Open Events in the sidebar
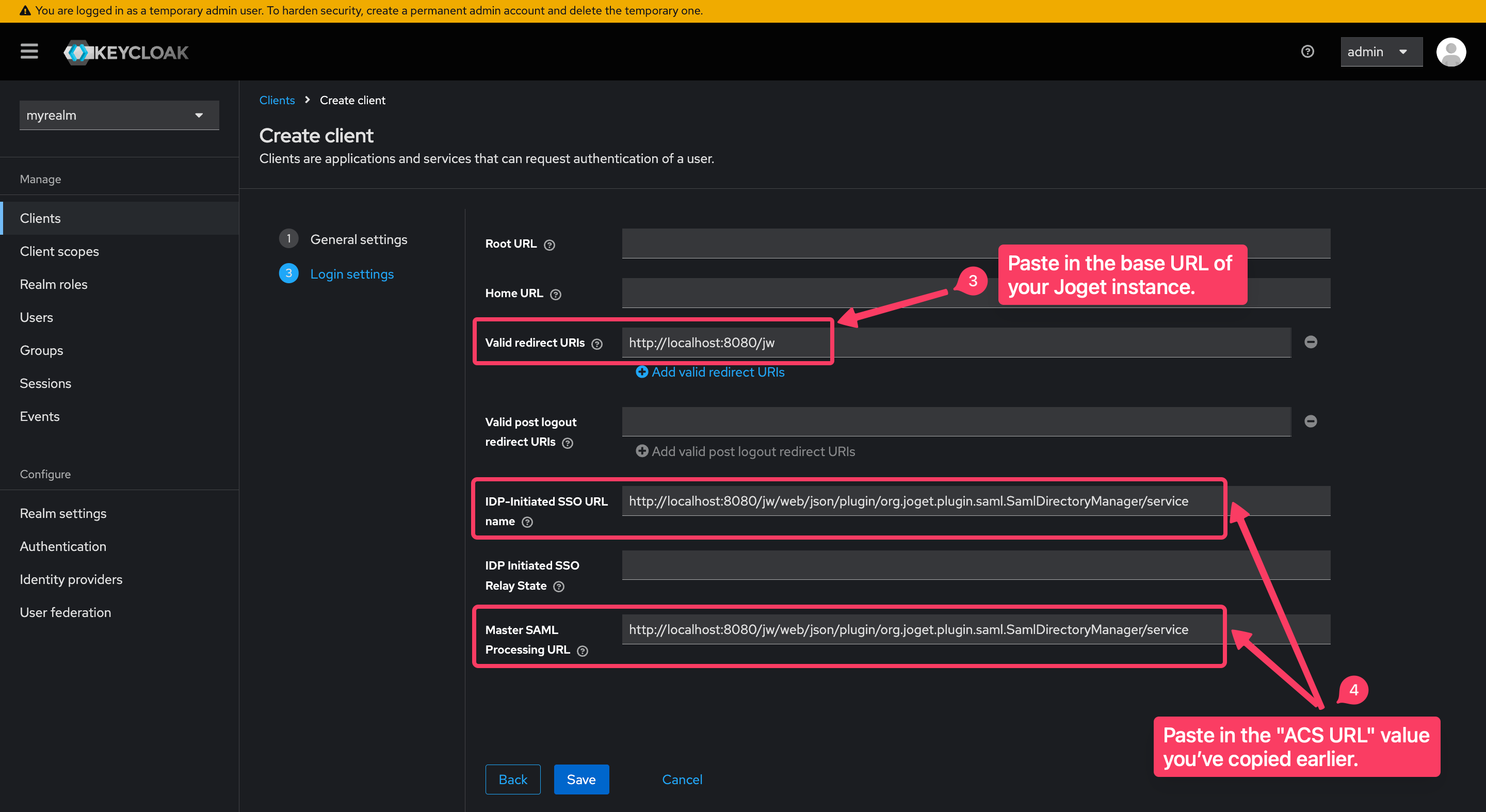 (119, 416)
